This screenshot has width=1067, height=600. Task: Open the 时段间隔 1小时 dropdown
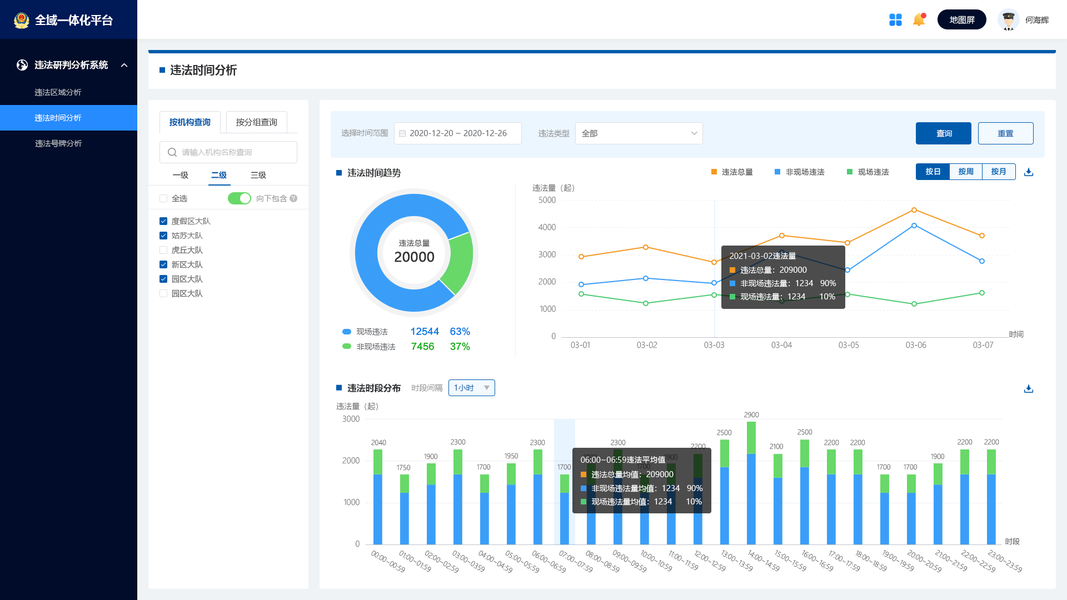point(471,388)
